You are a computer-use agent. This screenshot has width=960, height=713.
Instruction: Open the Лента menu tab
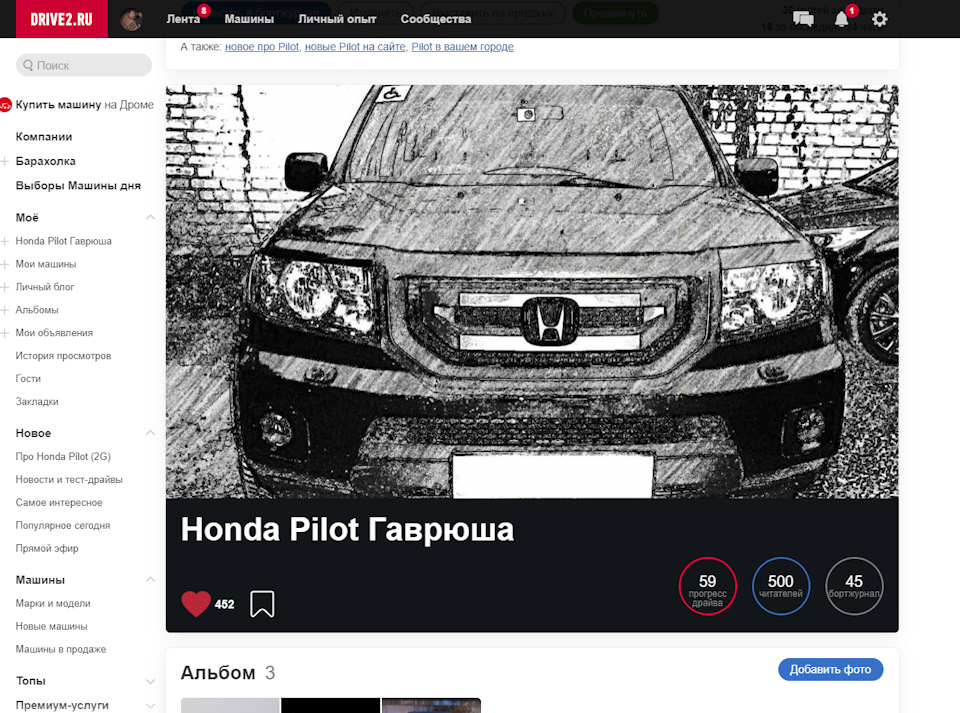click(x=183, y=19)
